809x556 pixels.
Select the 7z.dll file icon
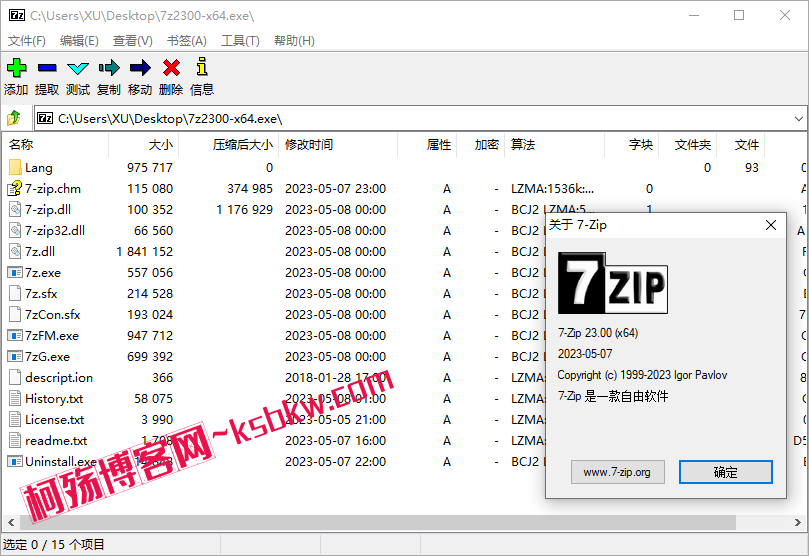point(15,251)
